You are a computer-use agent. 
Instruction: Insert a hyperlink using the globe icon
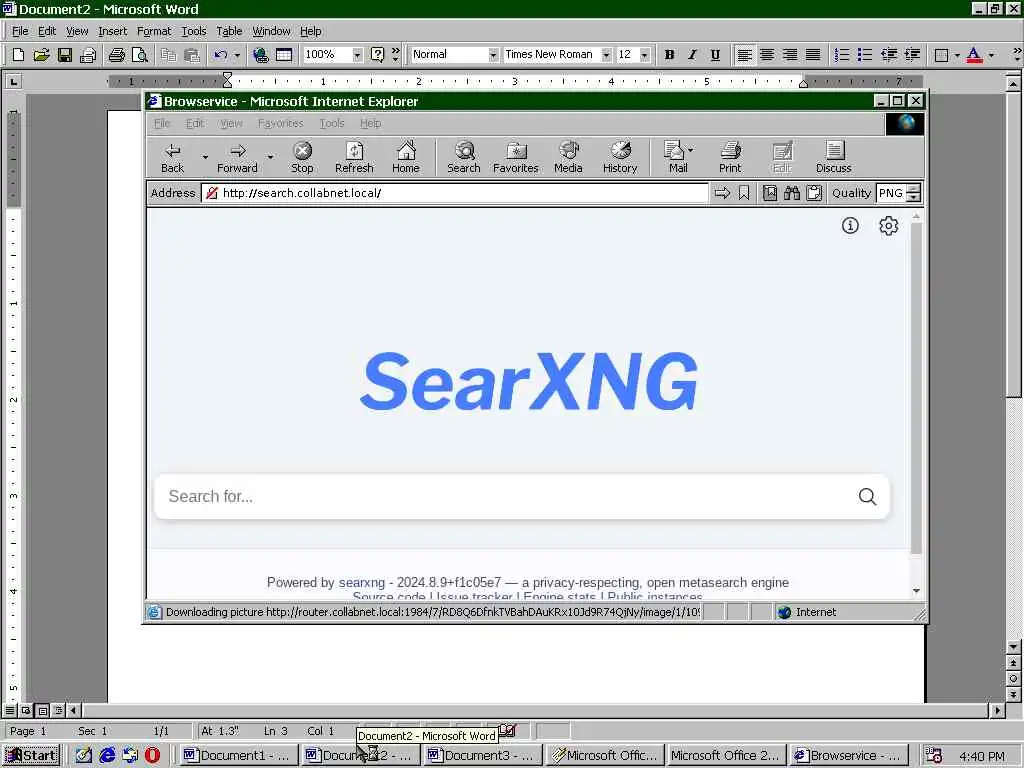click(x=261, y=55)
